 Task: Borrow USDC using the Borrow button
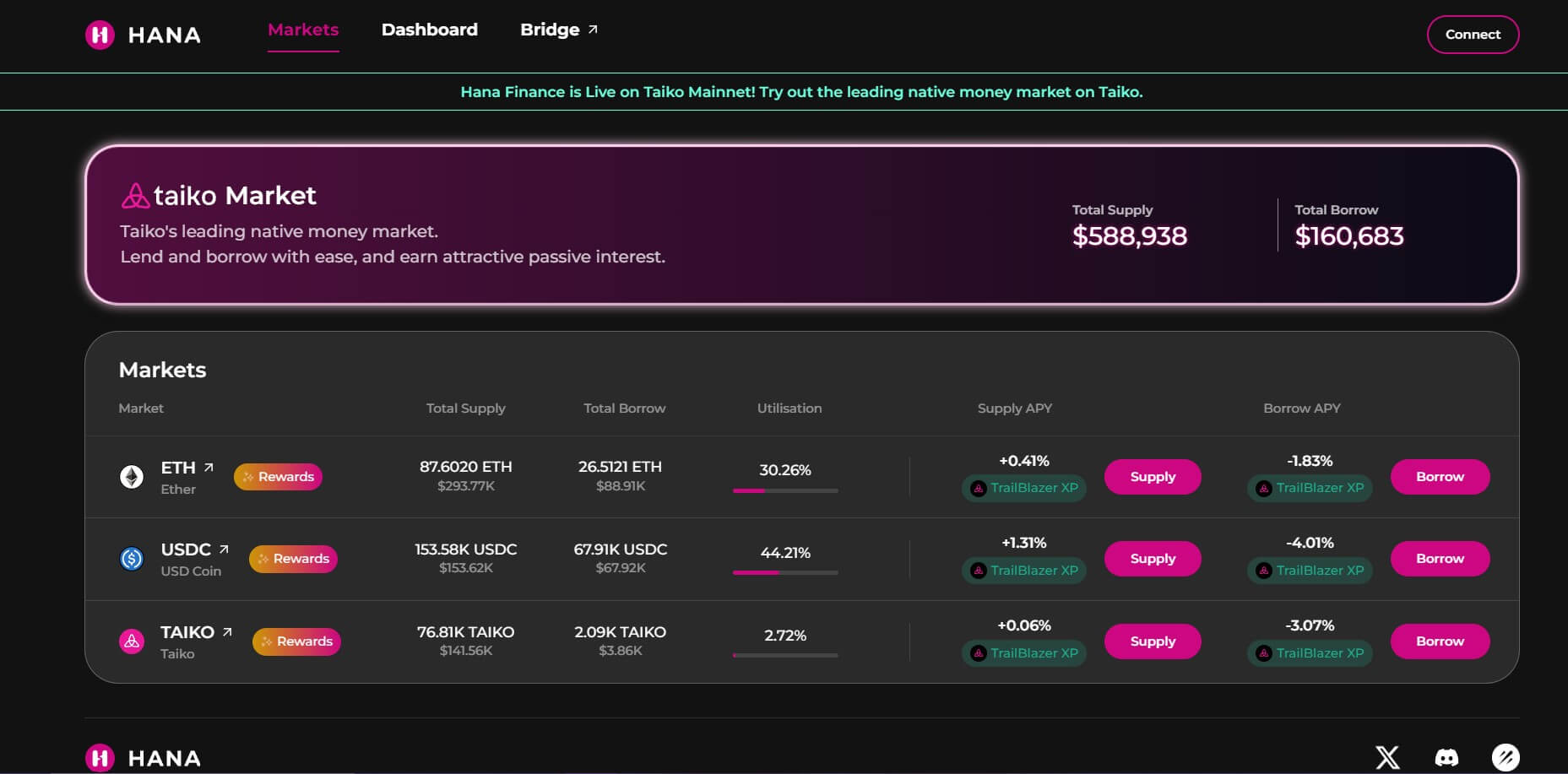1440,559
